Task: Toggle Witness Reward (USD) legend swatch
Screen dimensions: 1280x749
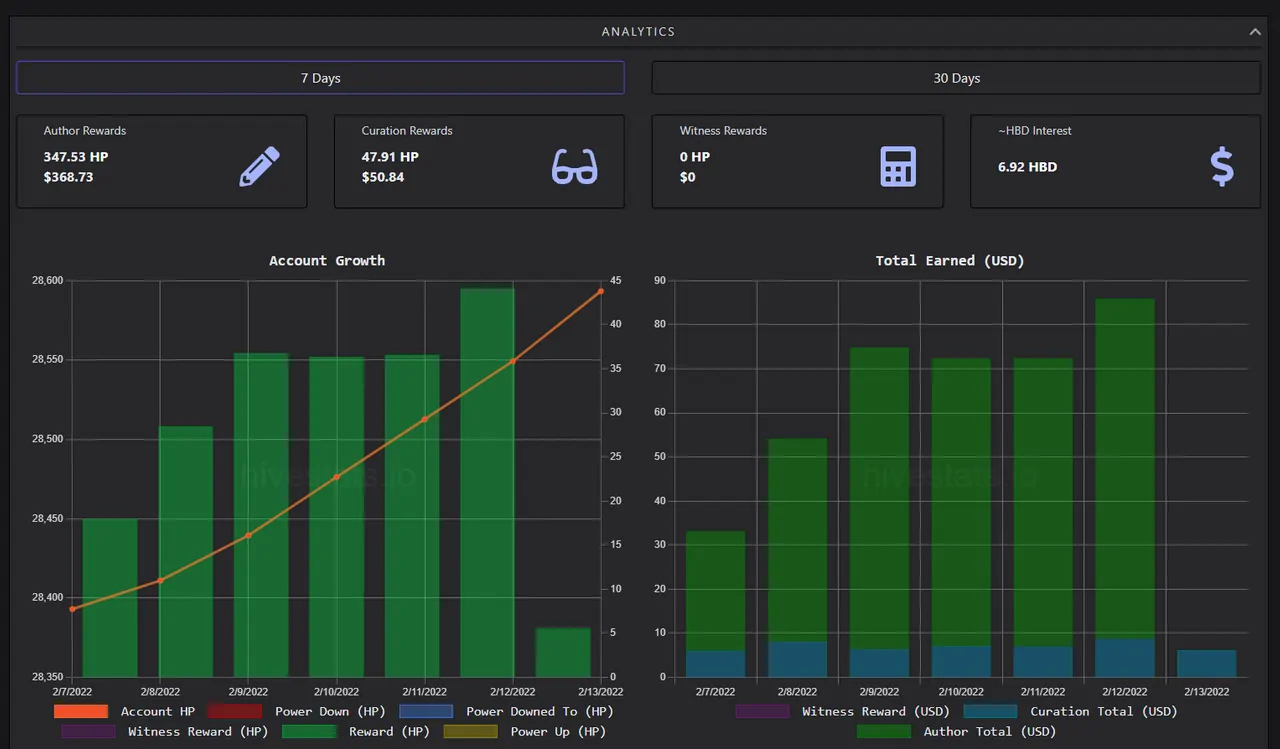Action: click(762, 711)
